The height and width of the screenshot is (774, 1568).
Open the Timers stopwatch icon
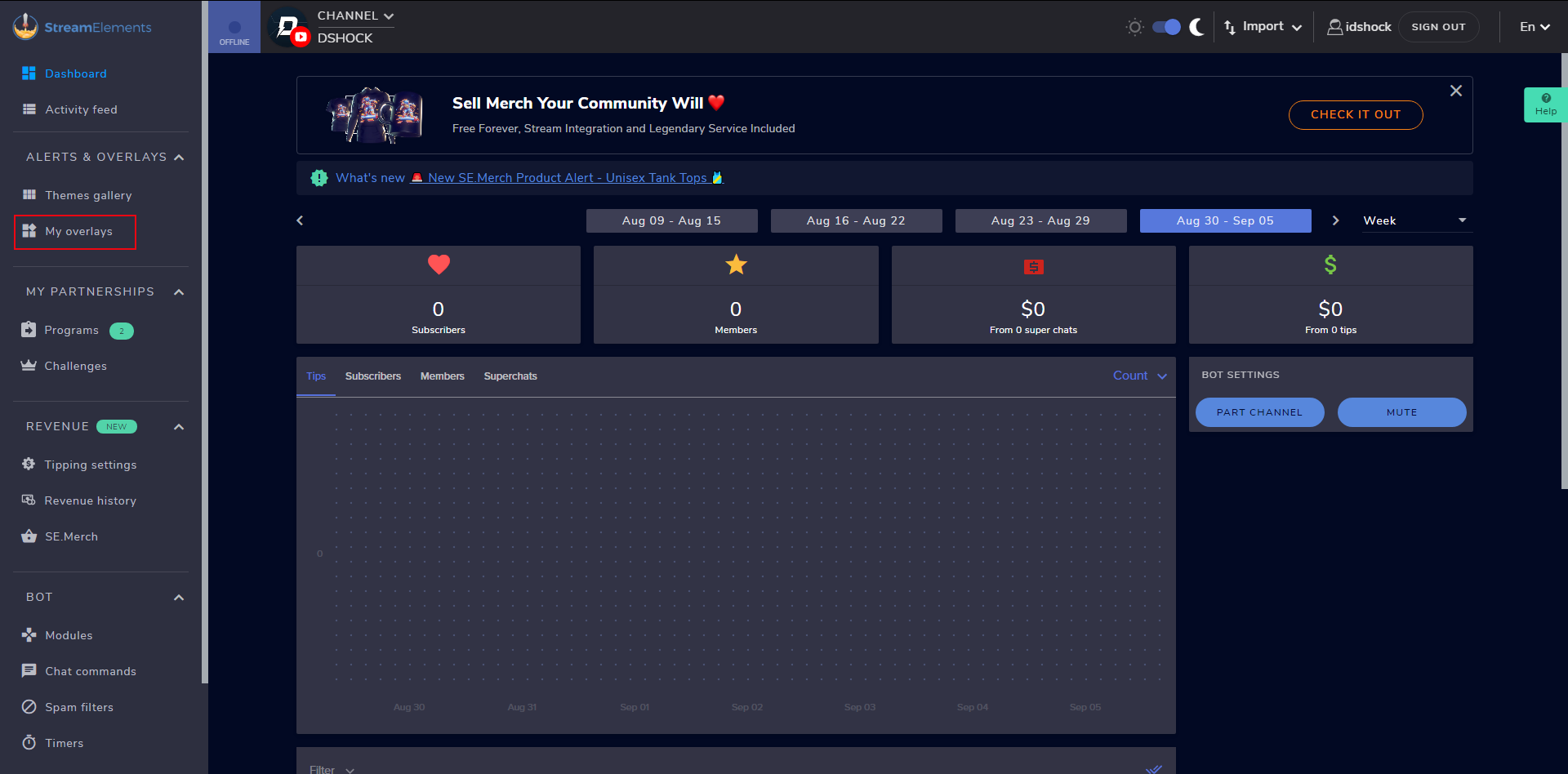click(x=29, y=743)
